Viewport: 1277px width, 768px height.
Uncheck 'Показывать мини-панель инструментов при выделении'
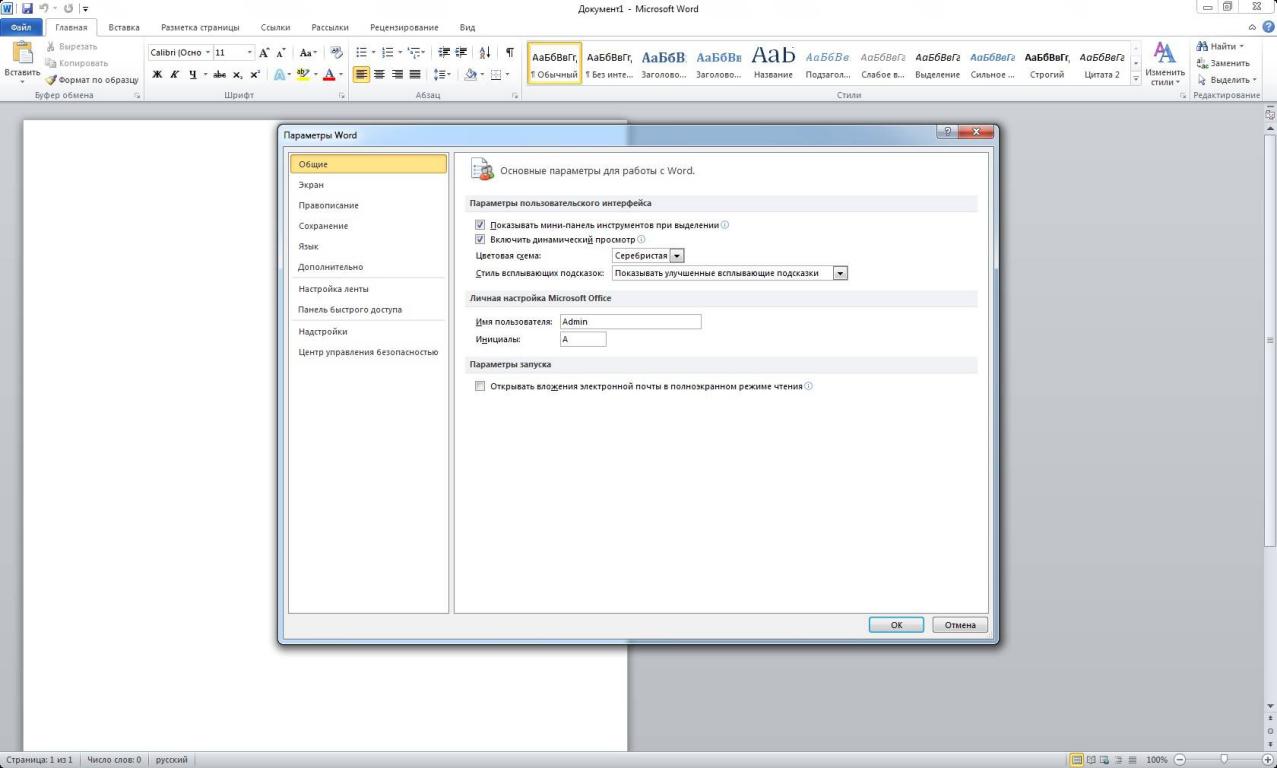[480, 225]
